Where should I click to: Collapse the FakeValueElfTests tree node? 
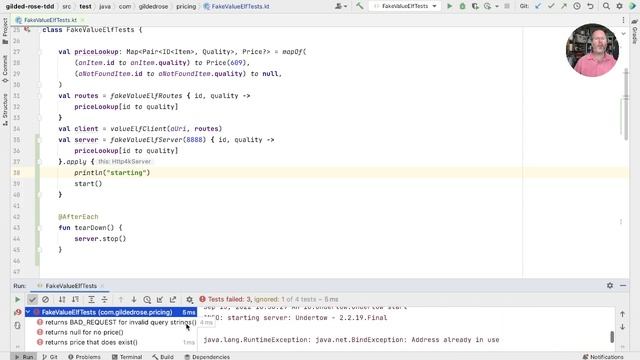[28, 312]
